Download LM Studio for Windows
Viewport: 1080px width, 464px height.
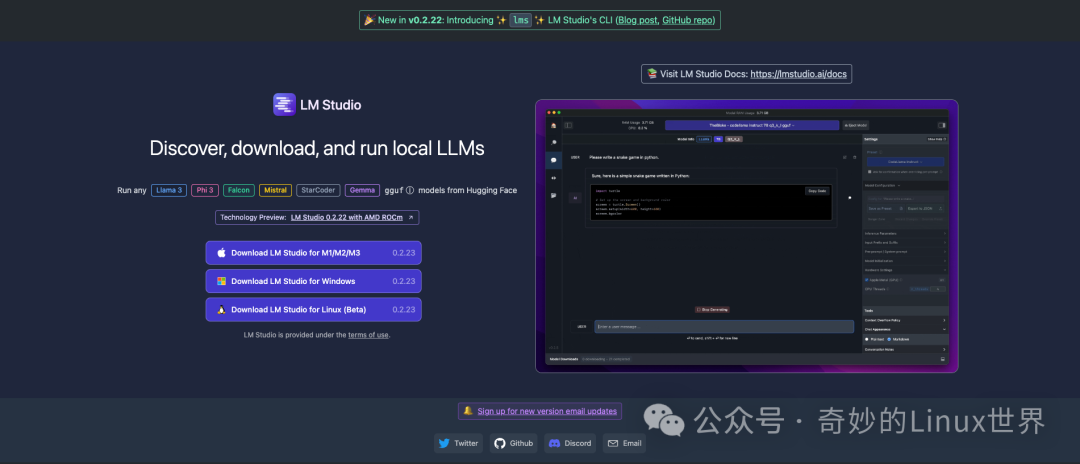click(x=313, y=281)
